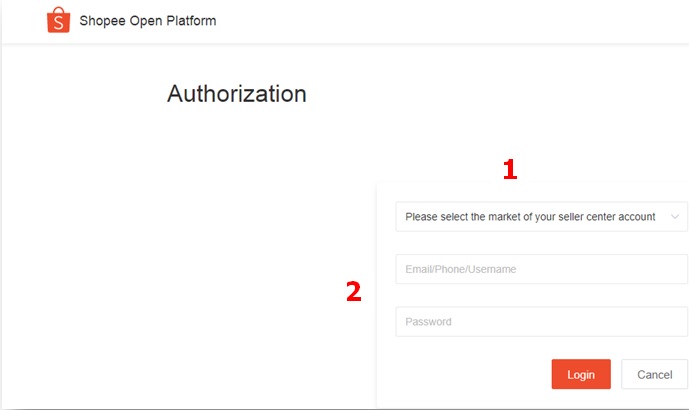Click the orange Login button
The height and width of the screenshot is (410, 689).
pos(581,374)
